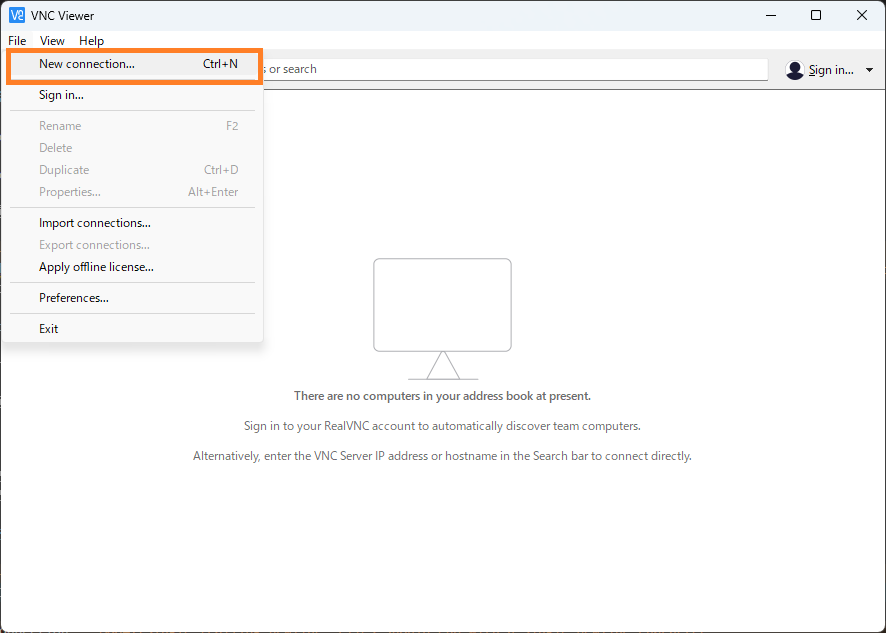The image size is (886, 633).
Task: Maximize the VNC Viewer window
Action: pos(816,15)
